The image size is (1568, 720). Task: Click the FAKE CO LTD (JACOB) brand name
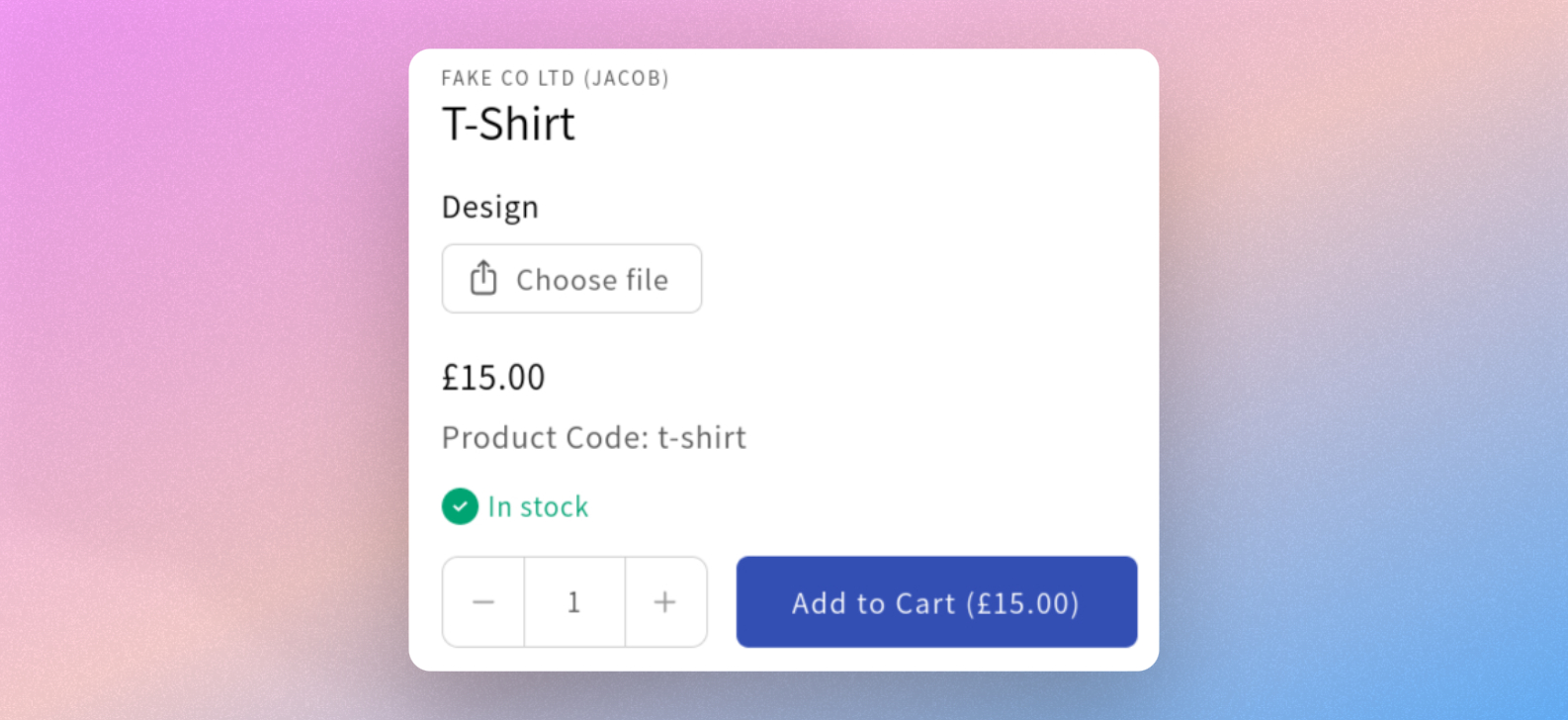pyautogui.click(x=556, y=78)
